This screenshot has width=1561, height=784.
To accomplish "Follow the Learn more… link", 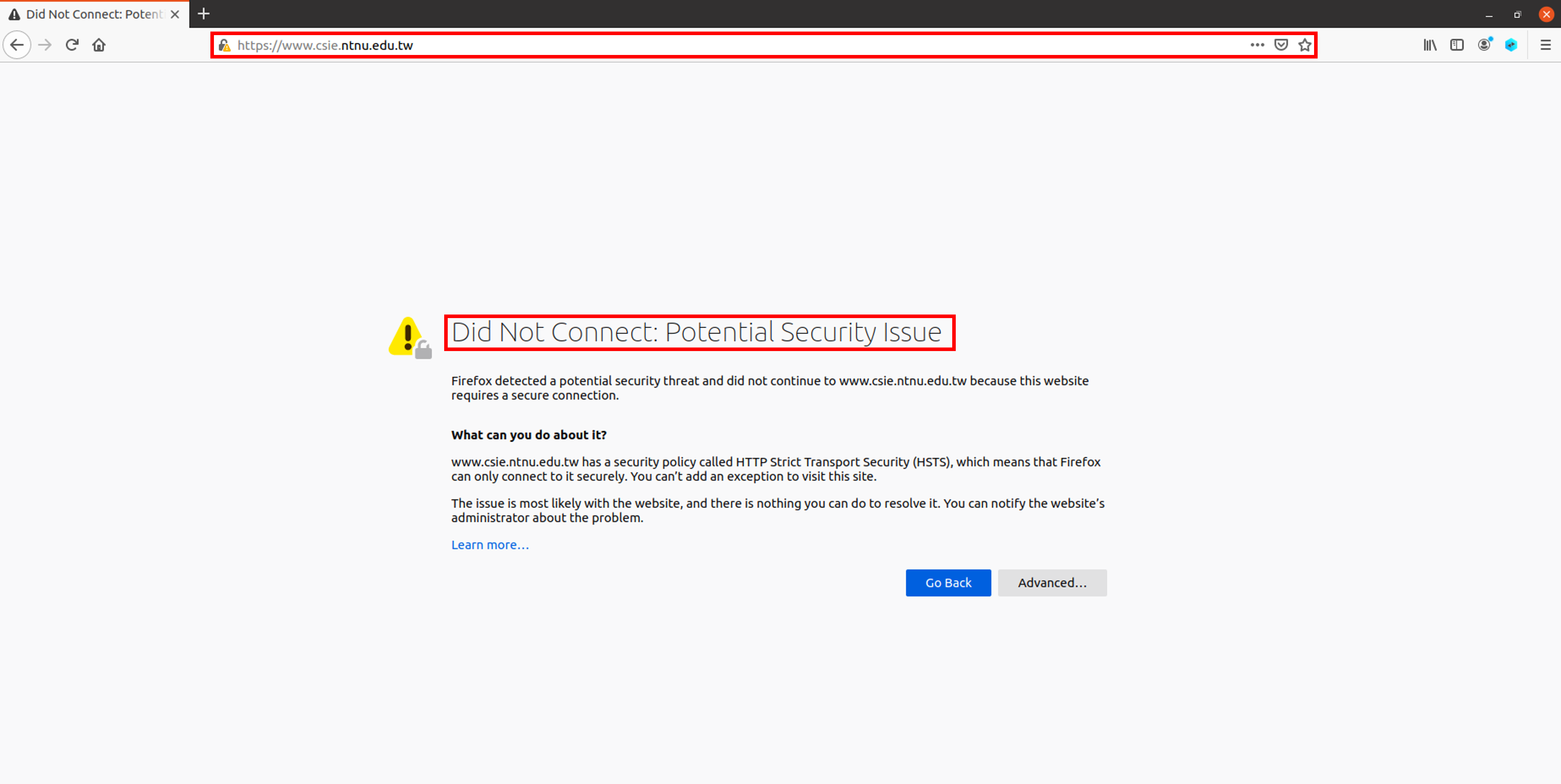I will click(490, 545).
